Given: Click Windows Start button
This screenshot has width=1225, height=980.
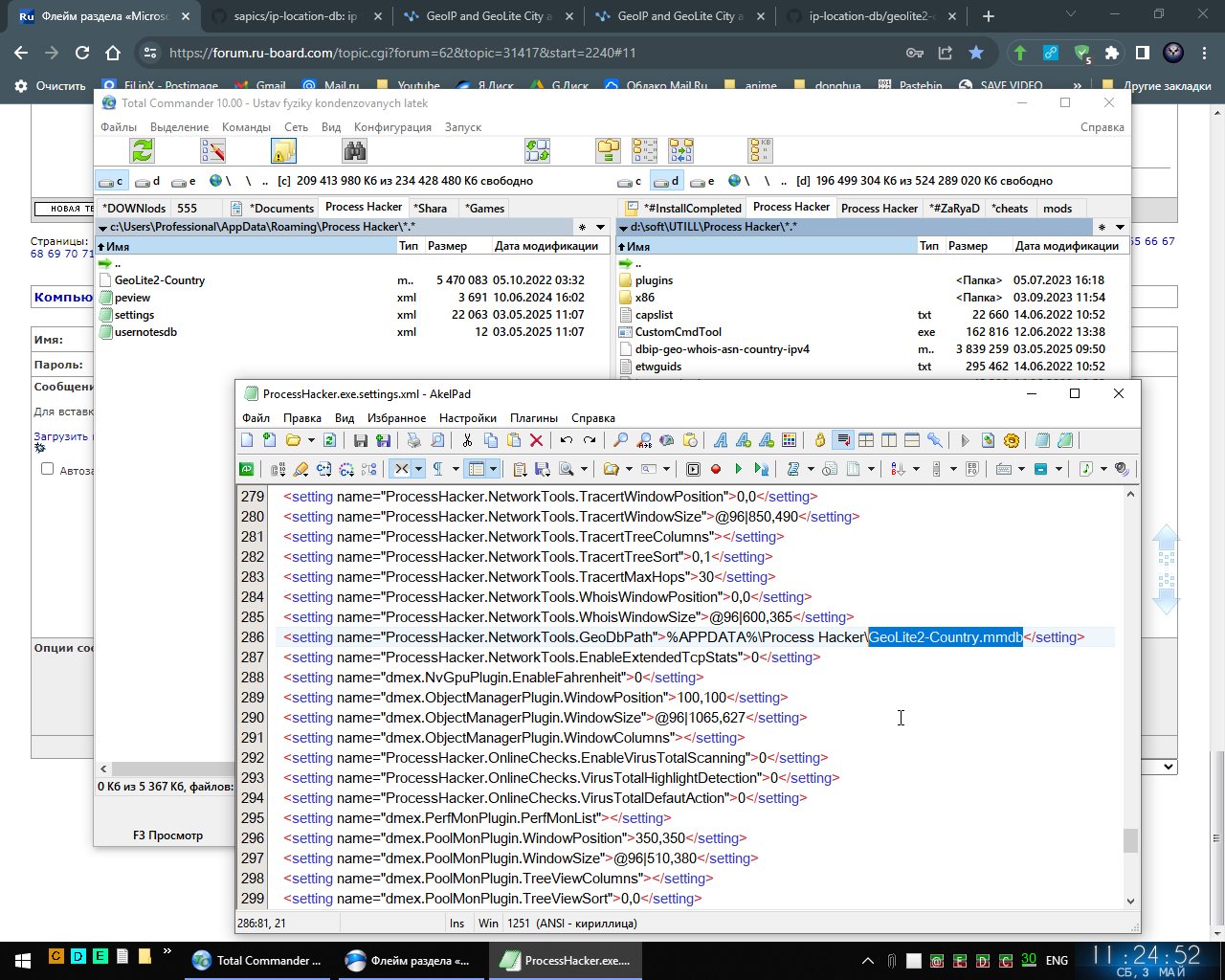Looking at the screenshot, I should click(x=22, y=960).
